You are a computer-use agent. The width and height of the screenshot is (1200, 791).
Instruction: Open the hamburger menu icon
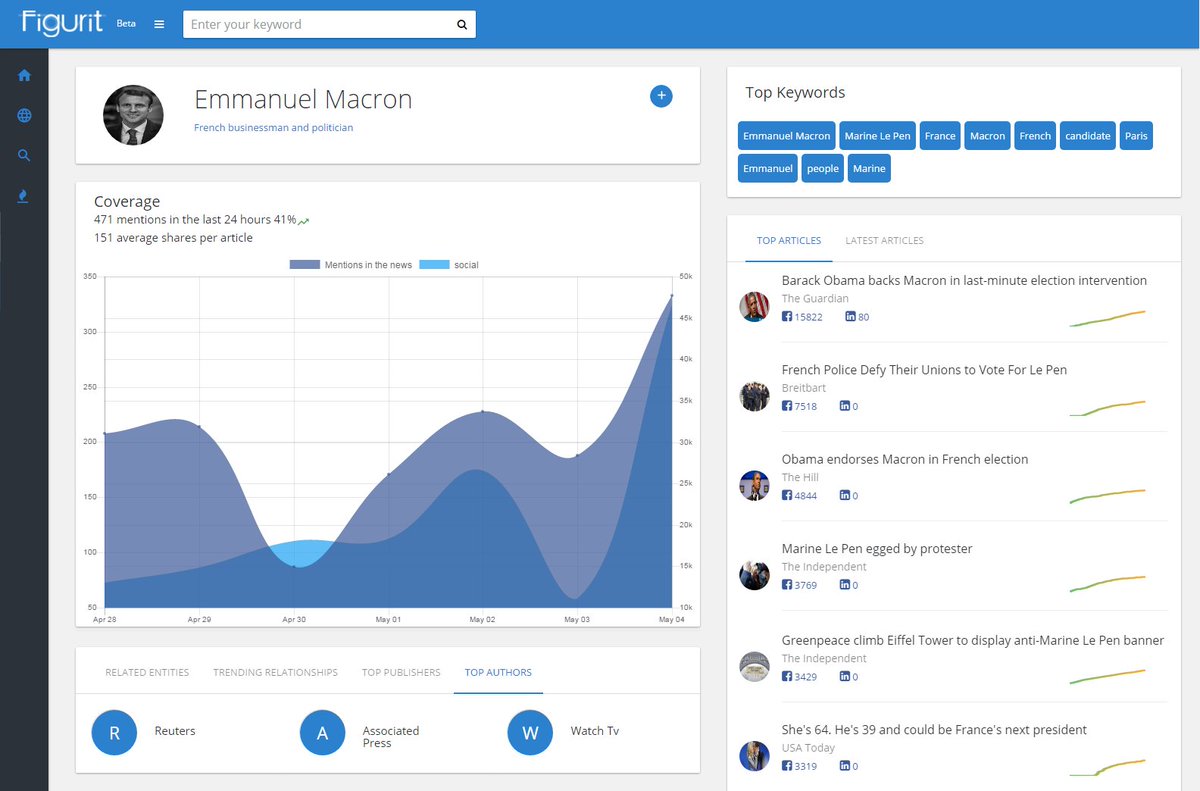tap(159, 24)
